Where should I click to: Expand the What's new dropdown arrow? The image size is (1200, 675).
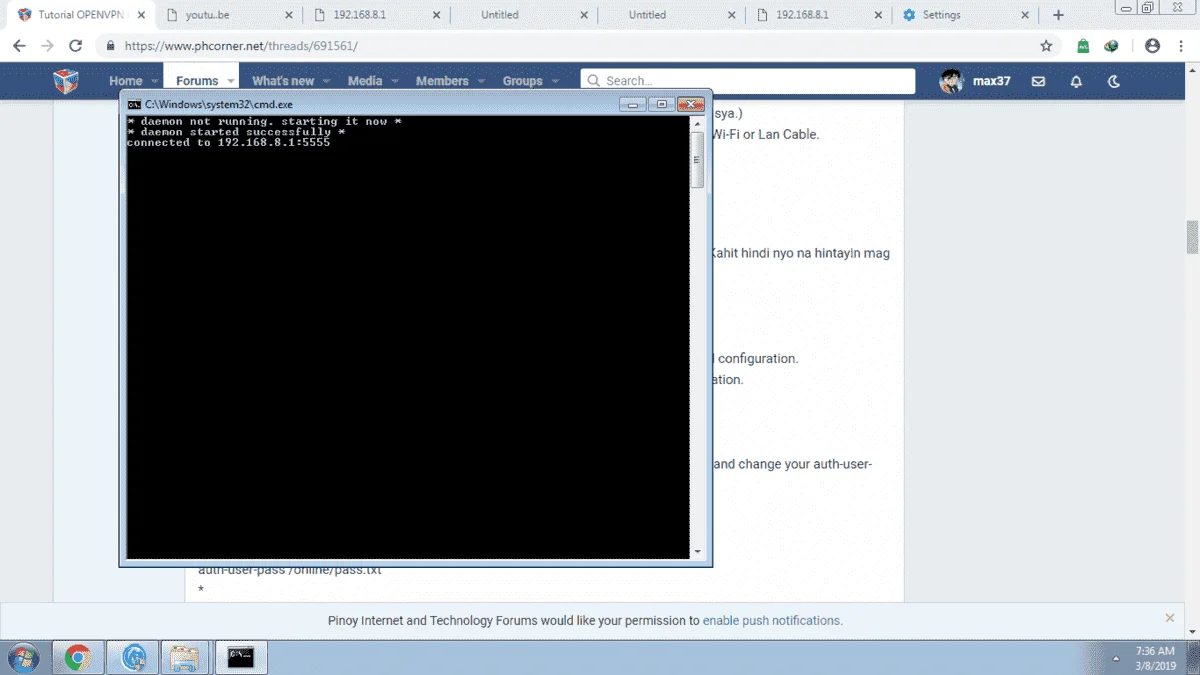click(x=327, y=81)
